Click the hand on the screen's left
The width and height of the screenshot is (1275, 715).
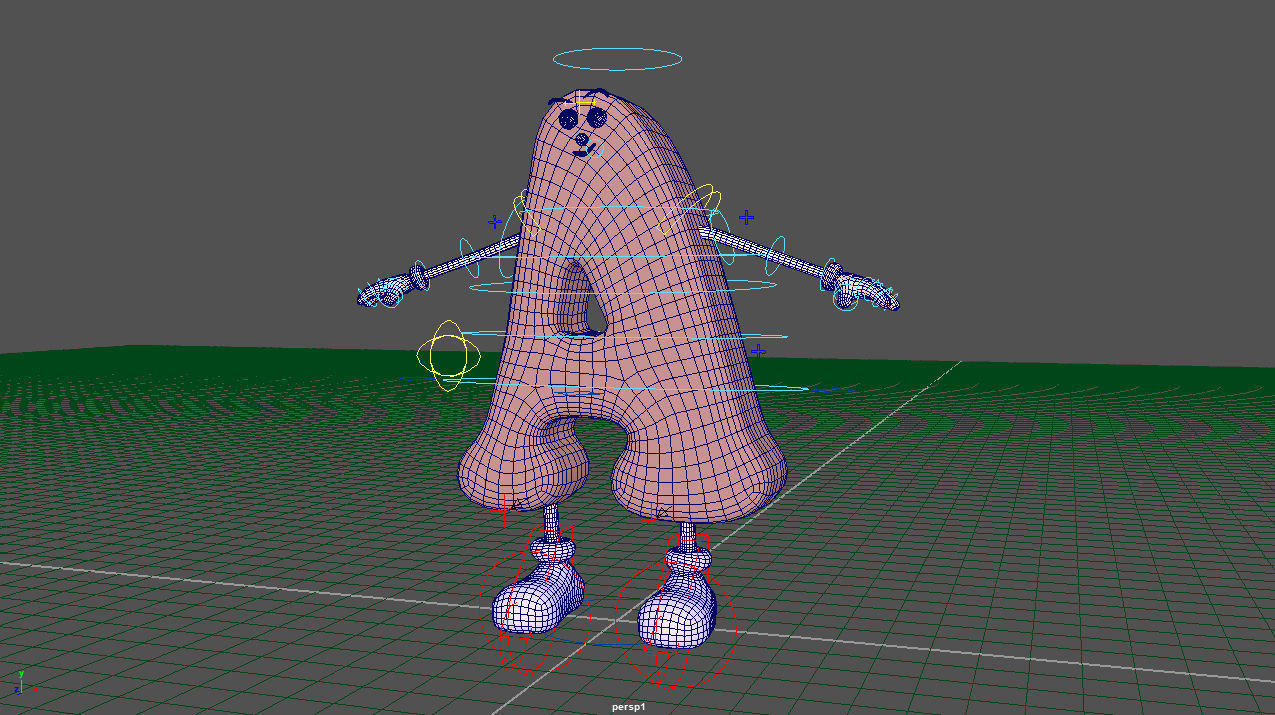coord(383,291)
